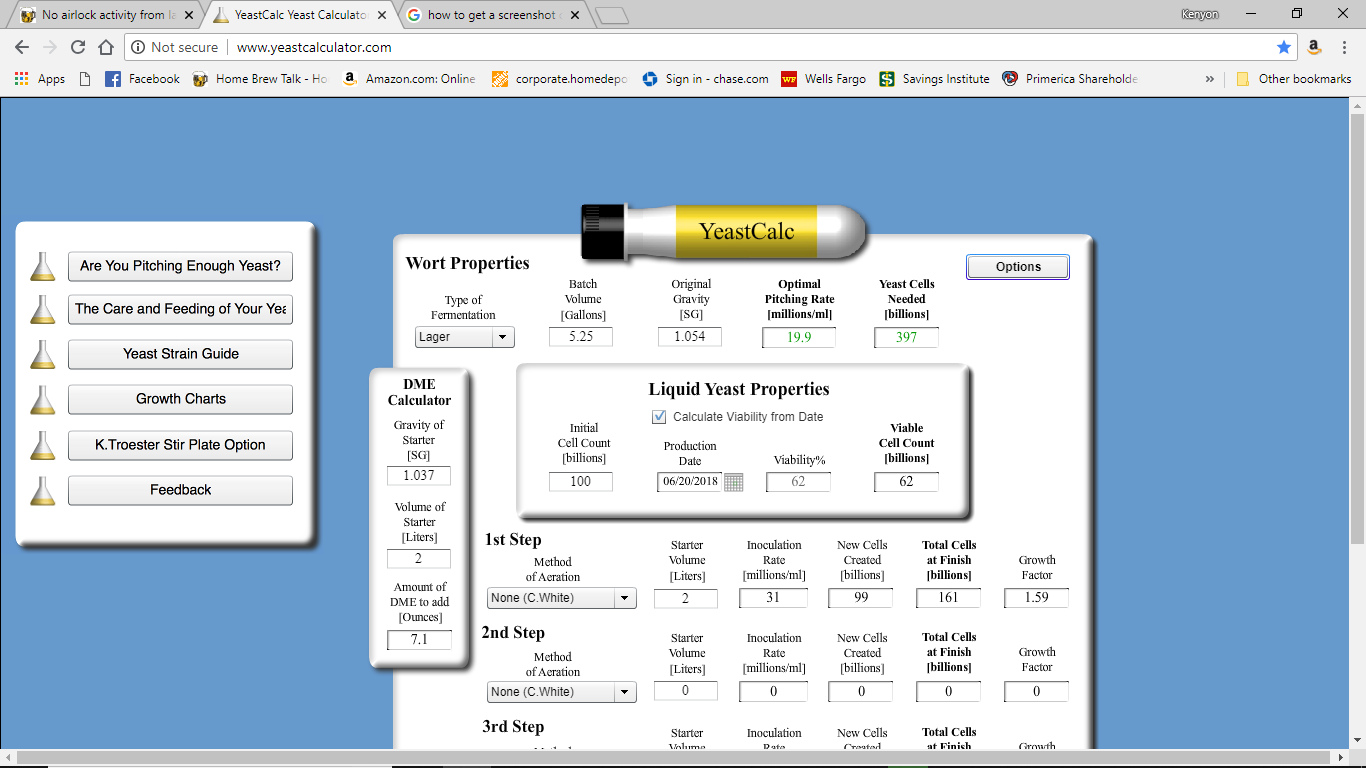Click the YeastCalc vial logo
This screenshot has height=768, width=1366.
coord(724,231)
